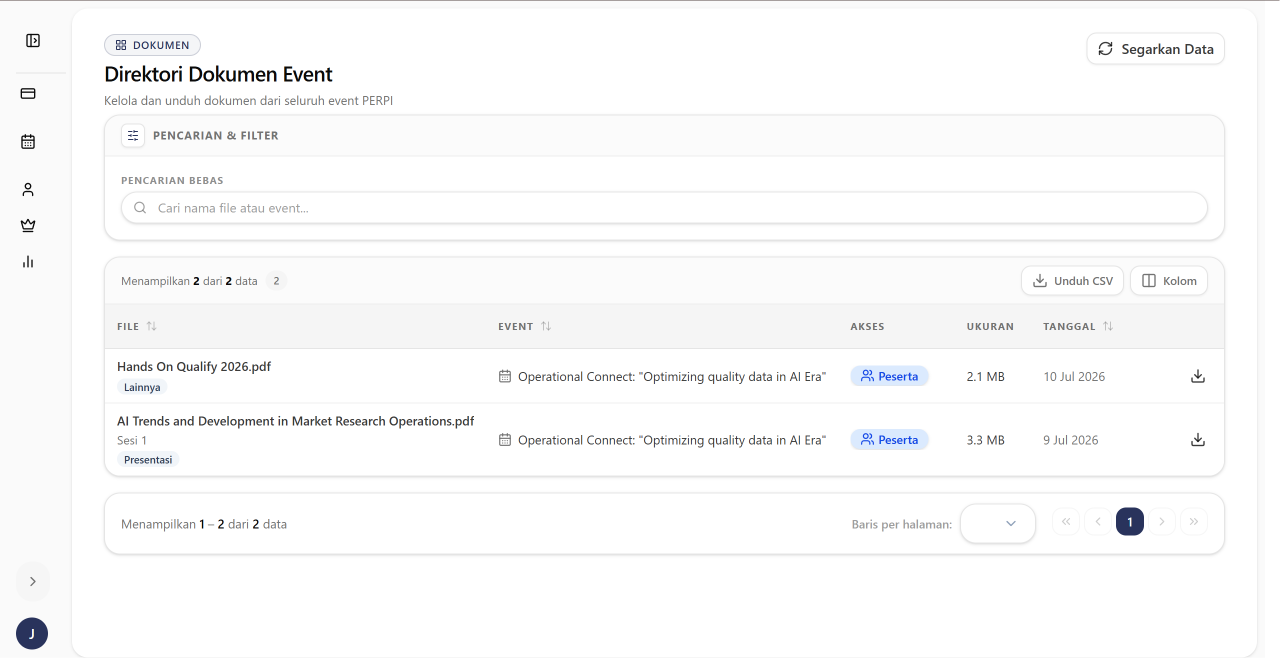This screenshot has height=658, width=1280.
Task: Open the J user avatar menu
Action: [32, 633]
